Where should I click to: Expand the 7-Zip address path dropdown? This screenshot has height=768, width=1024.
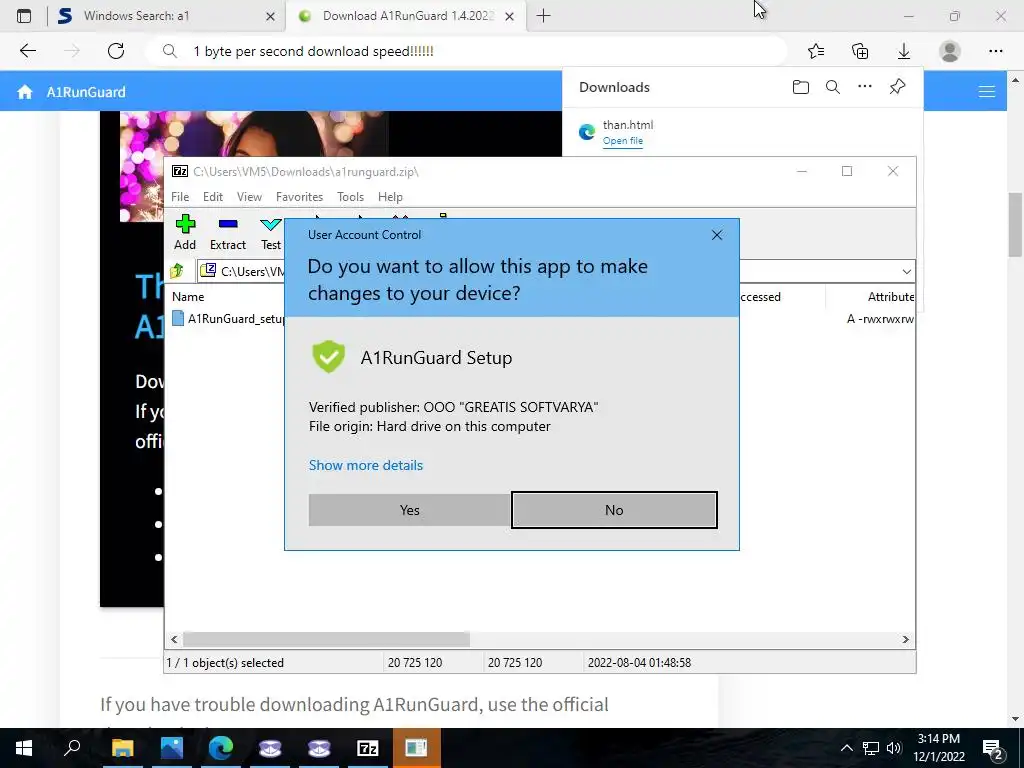[x=906, y=271]
